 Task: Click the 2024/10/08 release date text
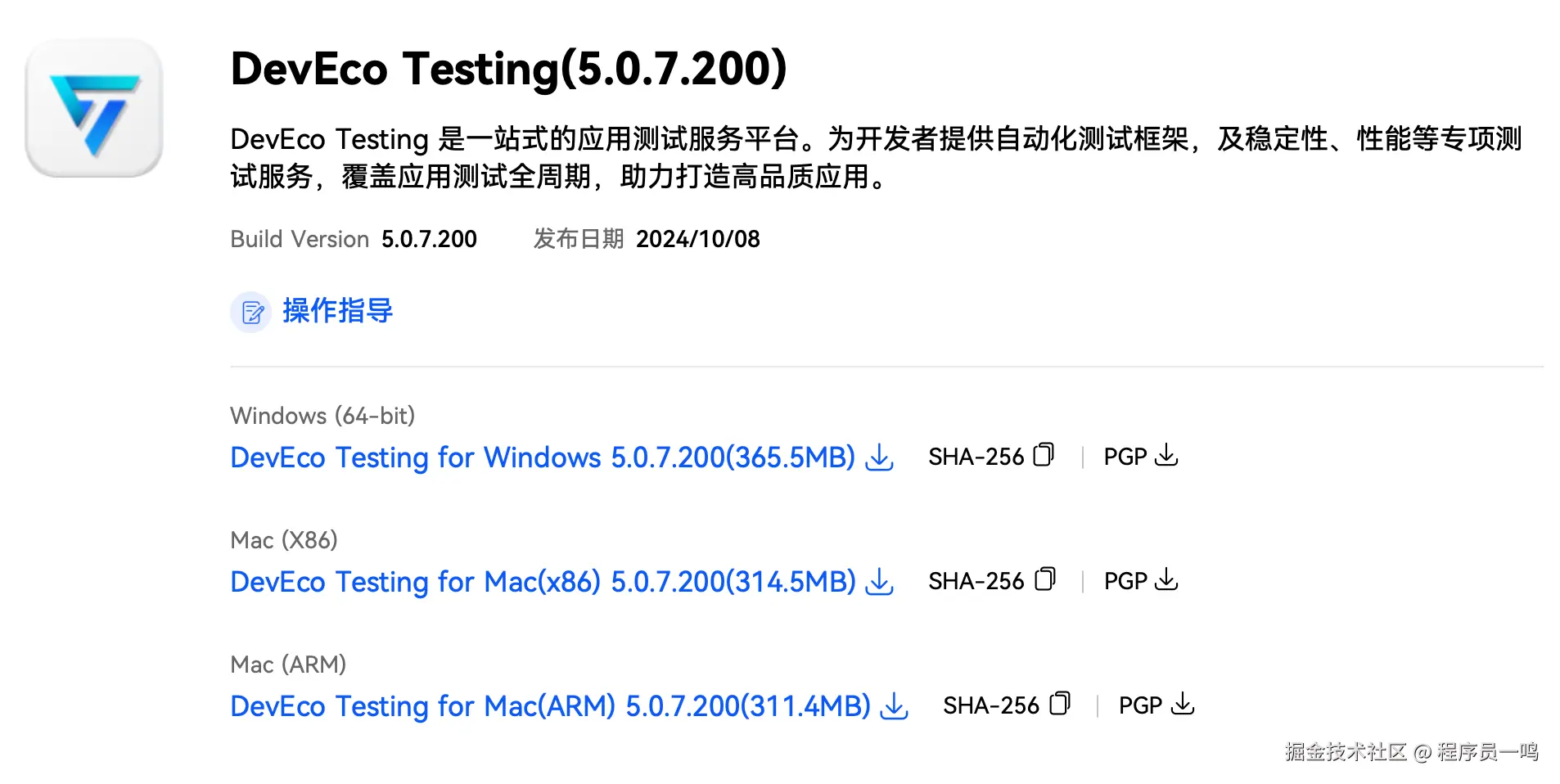(698, 239)
